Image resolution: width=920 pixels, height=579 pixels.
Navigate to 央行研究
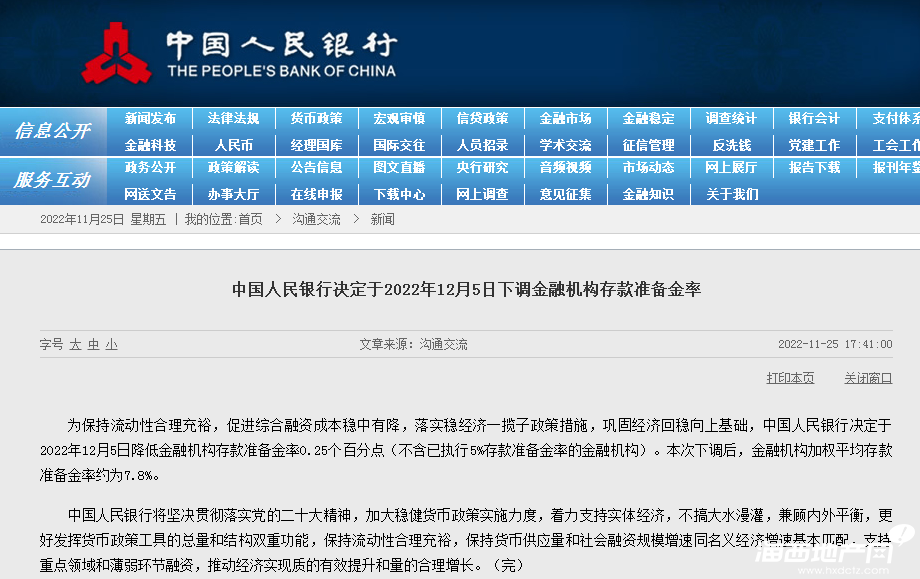click(x=482, y=168)
